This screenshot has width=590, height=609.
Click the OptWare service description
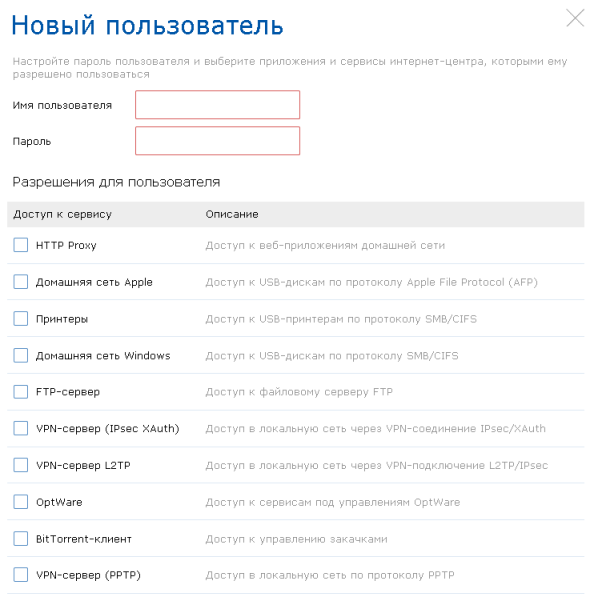coord(332,502)
